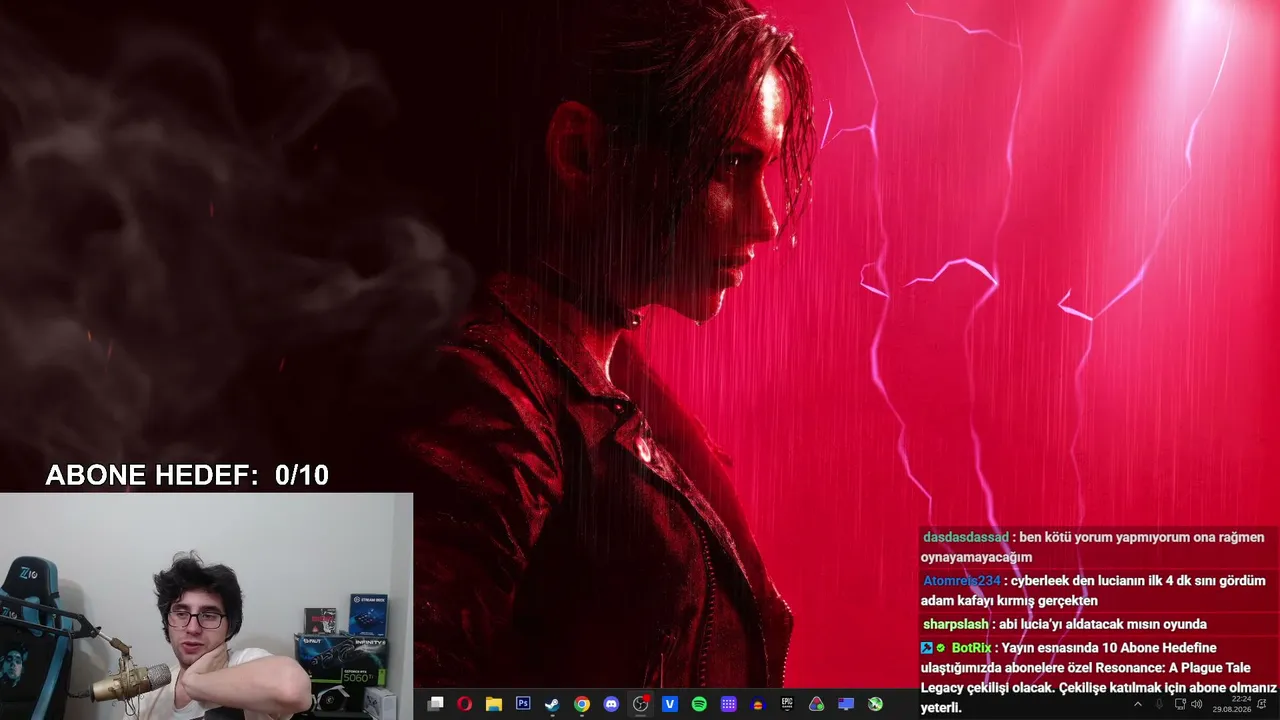
Task: Open the blue monitor app on the taskbar
Action: click(846, 704)
